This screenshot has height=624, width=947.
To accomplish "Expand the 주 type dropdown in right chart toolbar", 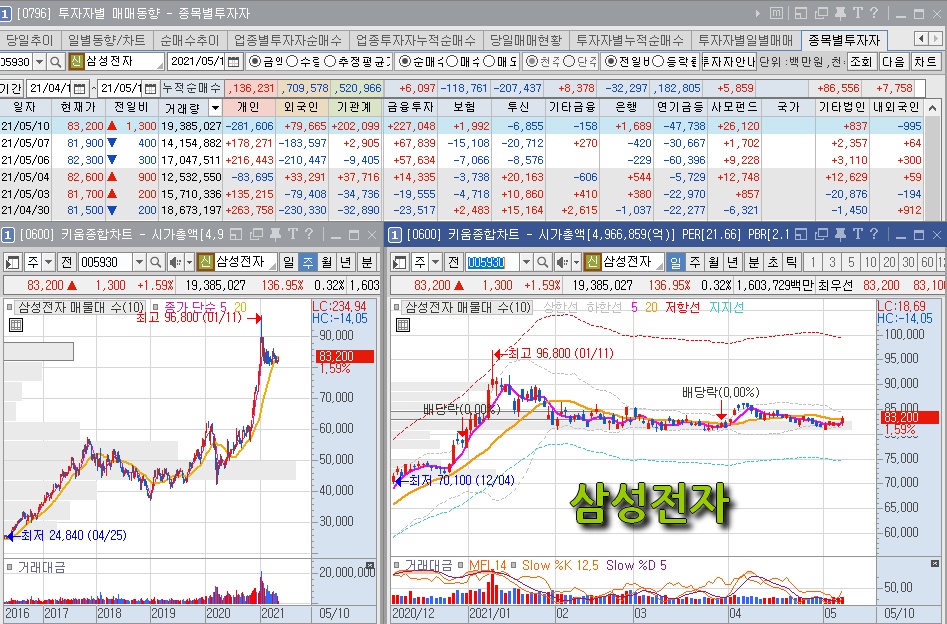I will click(435, 262).
